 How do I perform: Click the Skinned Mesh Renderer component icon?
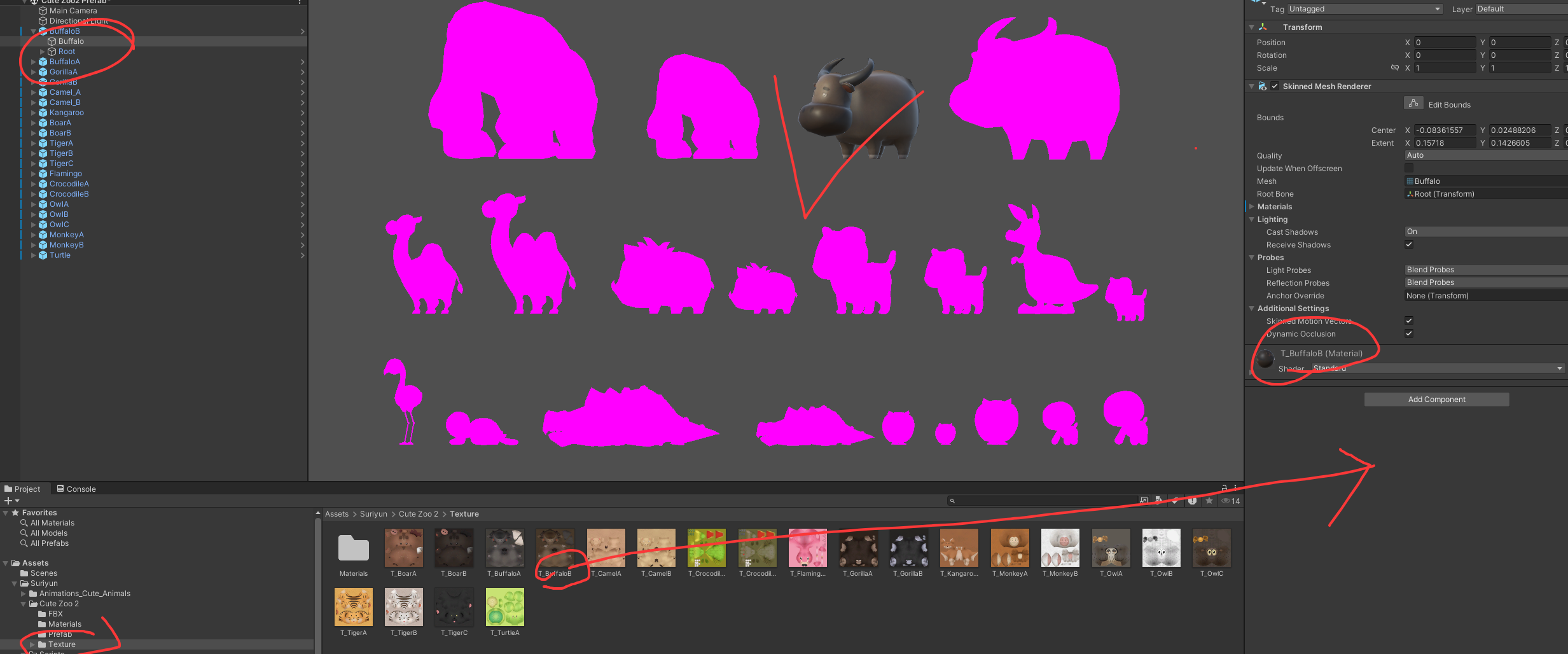point(1263,86)
